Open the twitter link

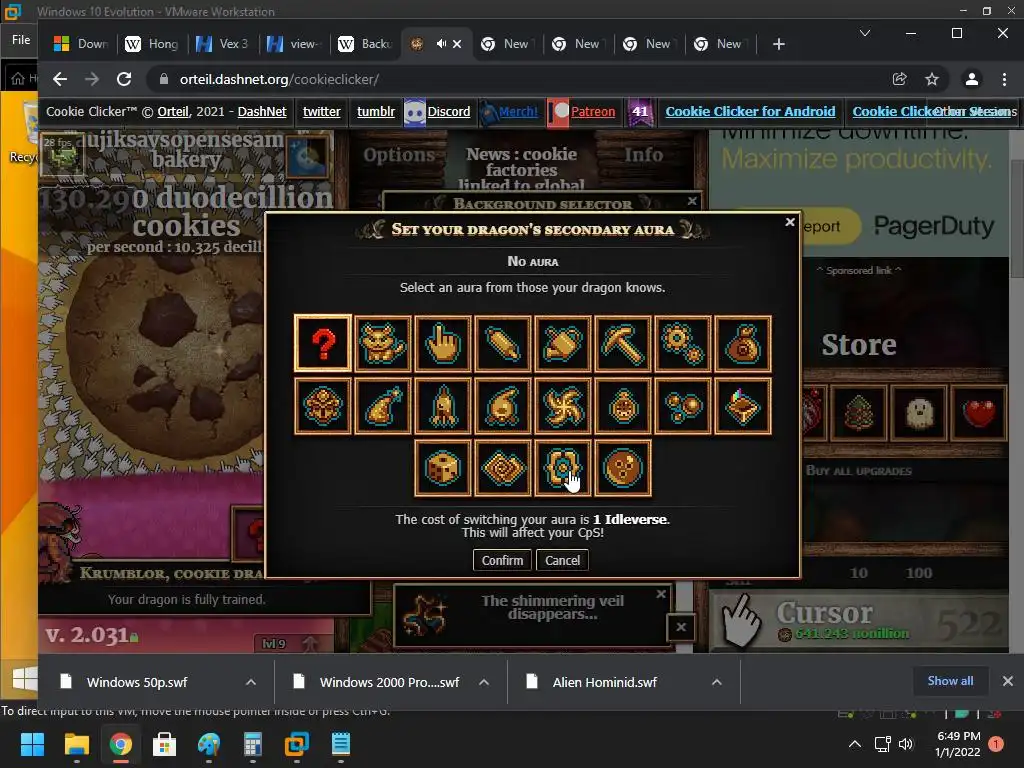[321, 112]
